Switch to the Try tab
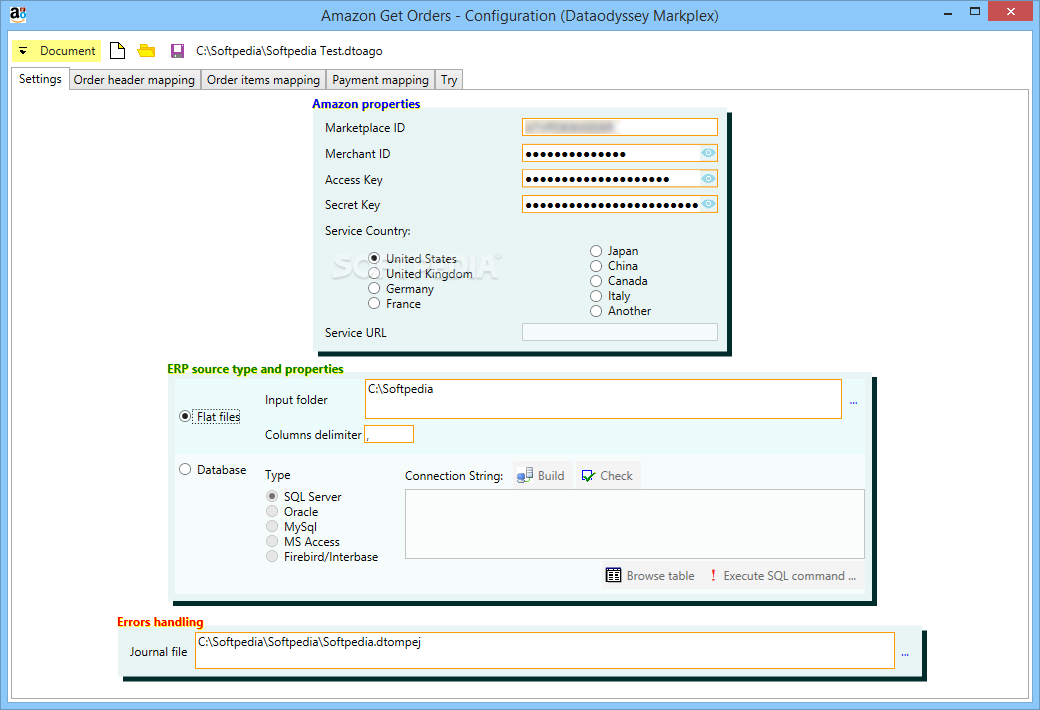 coord(449,80)
